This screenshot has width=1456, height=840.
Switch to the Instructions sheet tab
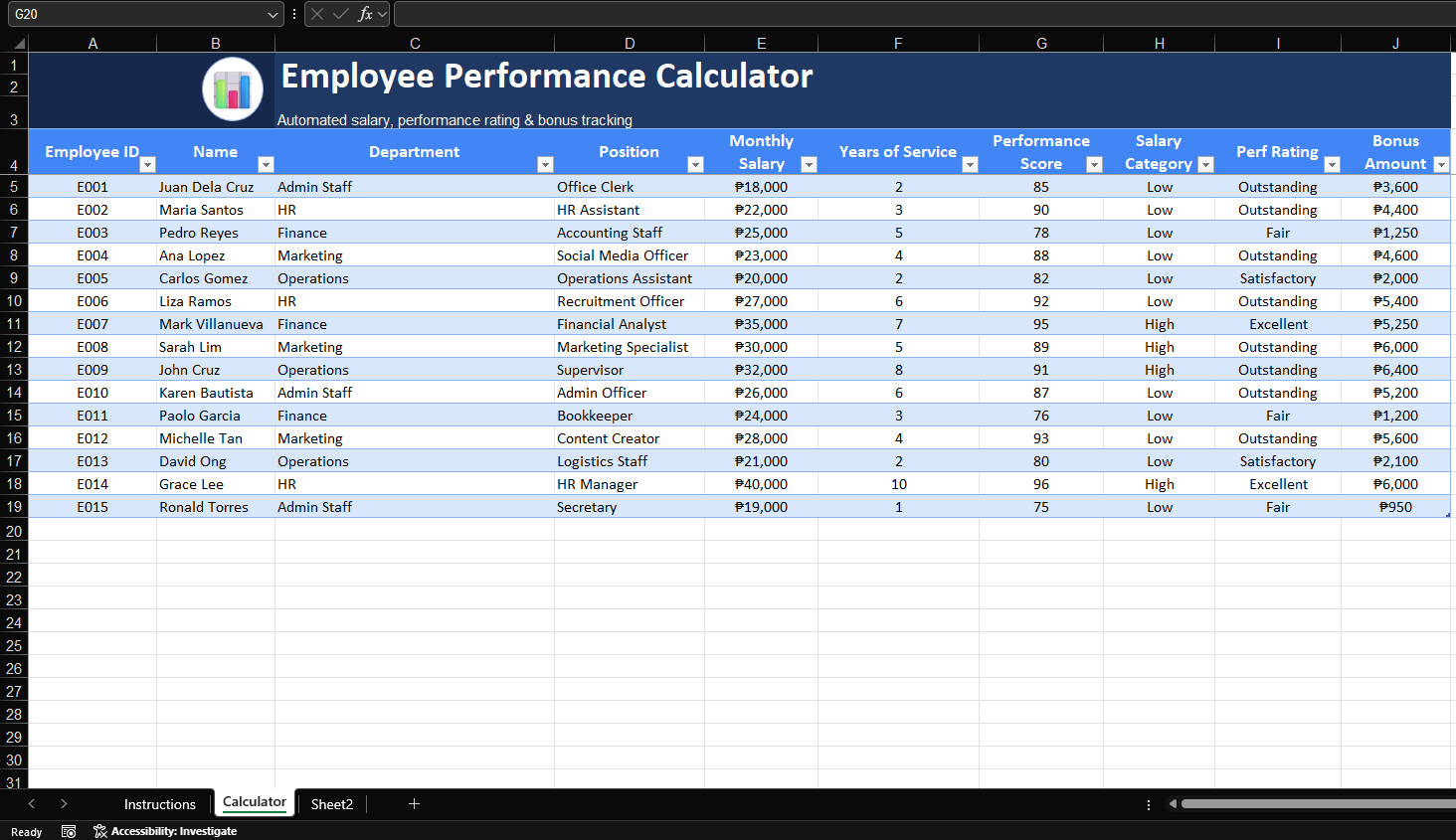pos(160,804)
